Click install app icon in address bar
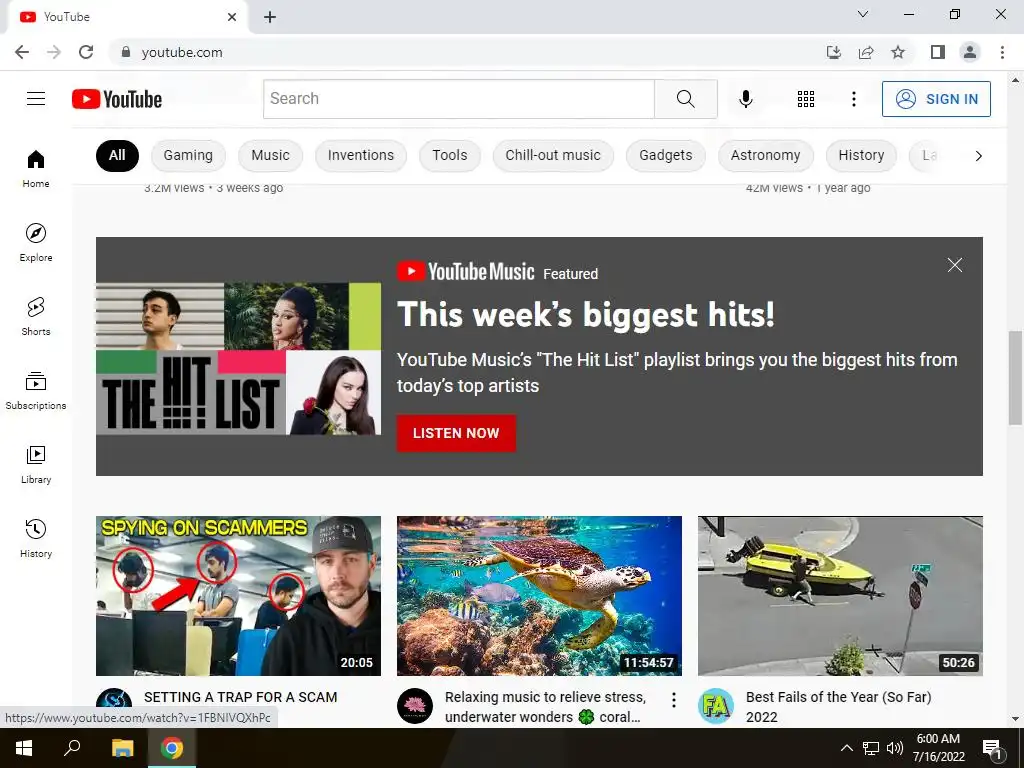Image resolution: width=1024 pixels, height=768 pixels. tap(833, 52)
